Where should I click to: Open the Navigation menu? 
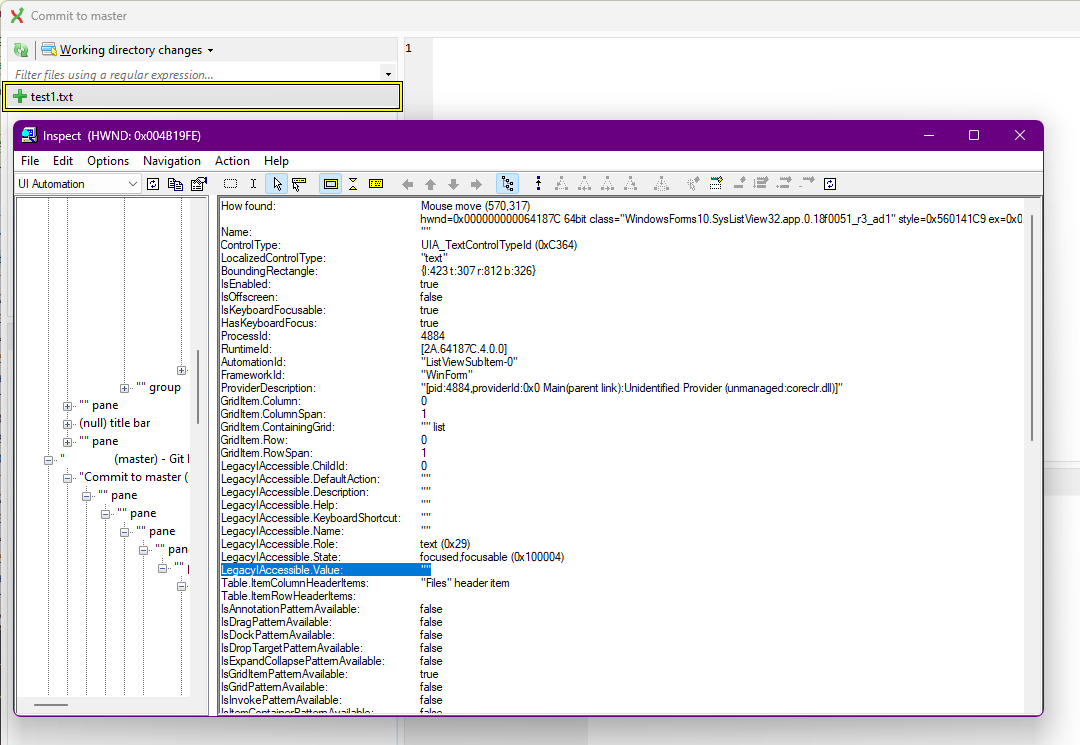[x=172, y=160]
